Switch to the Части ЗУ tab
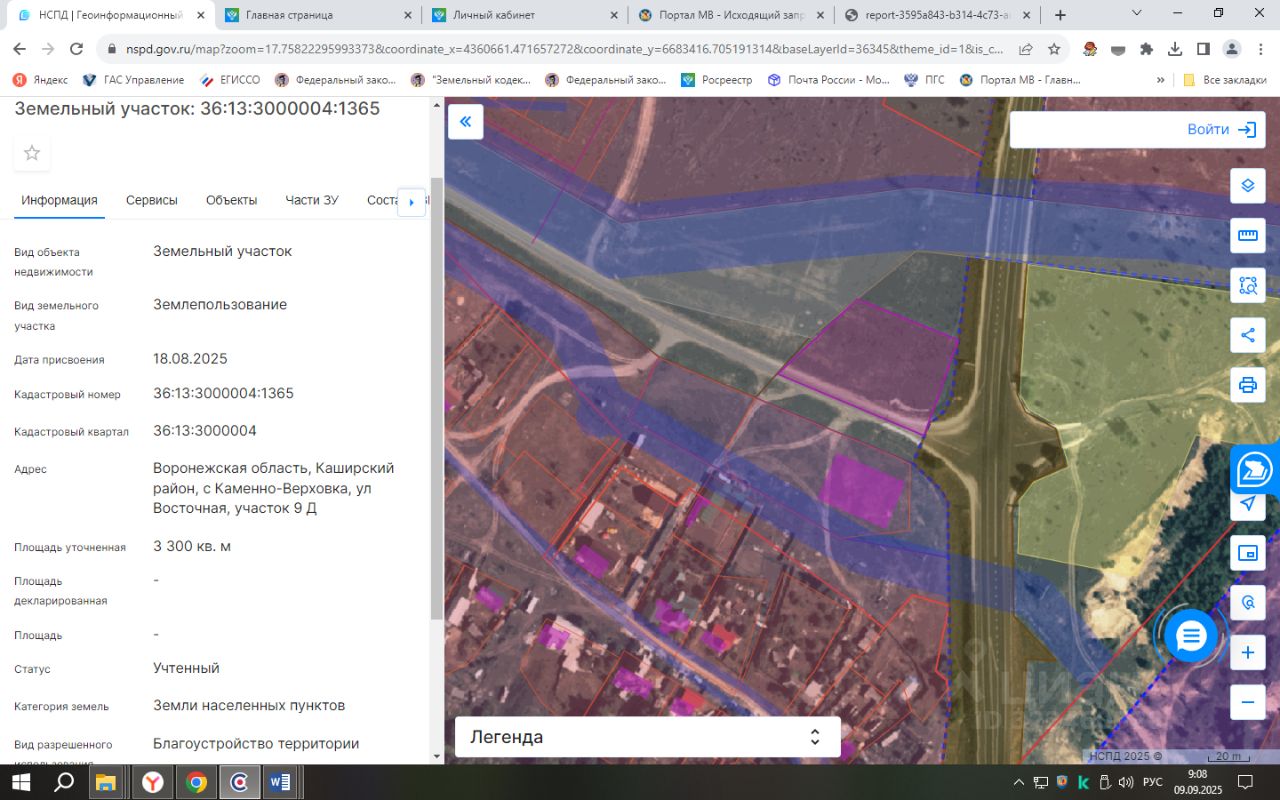 pos(312,200)
